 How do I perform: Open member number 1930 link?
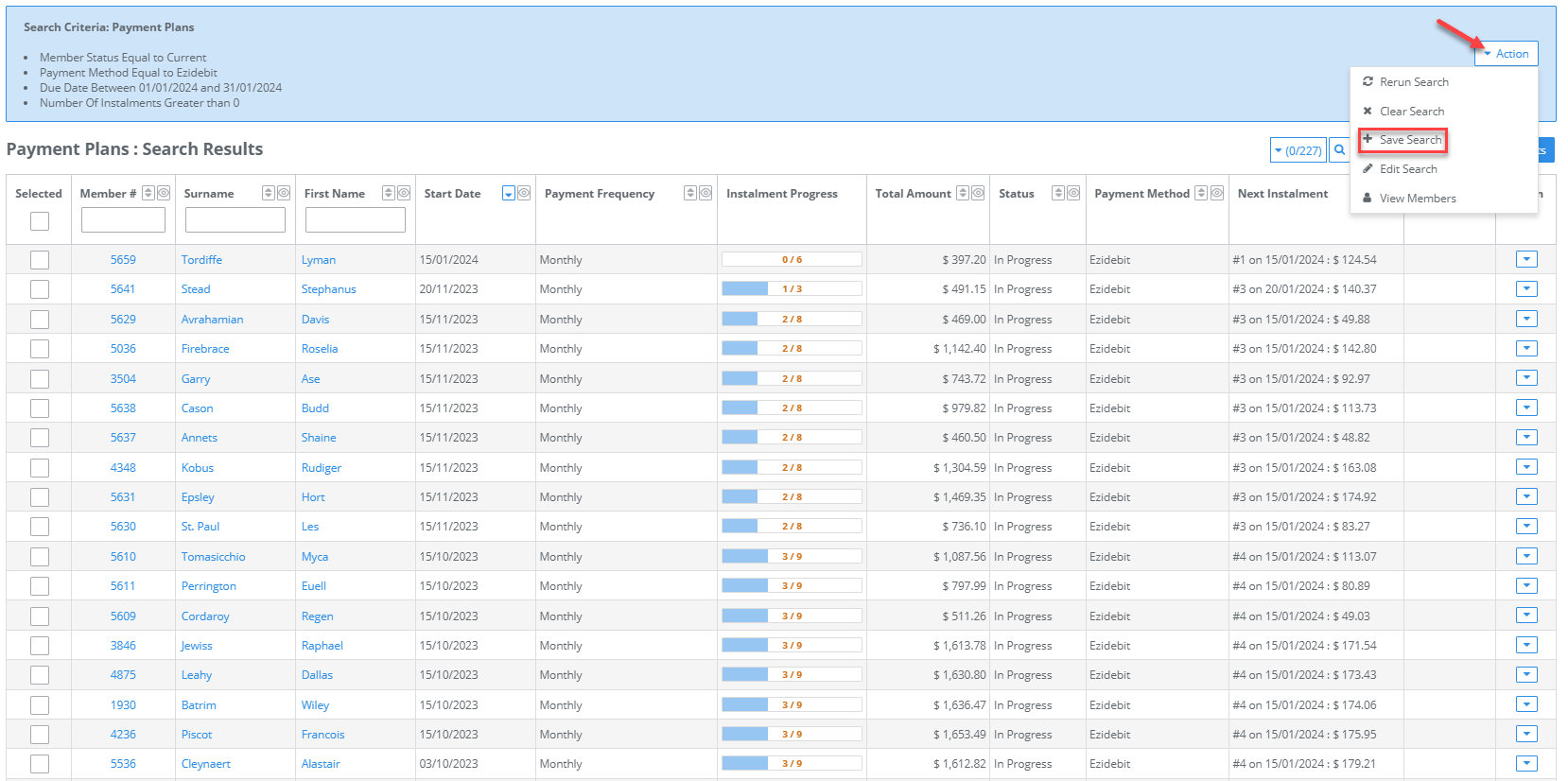(x=123, y=705)
